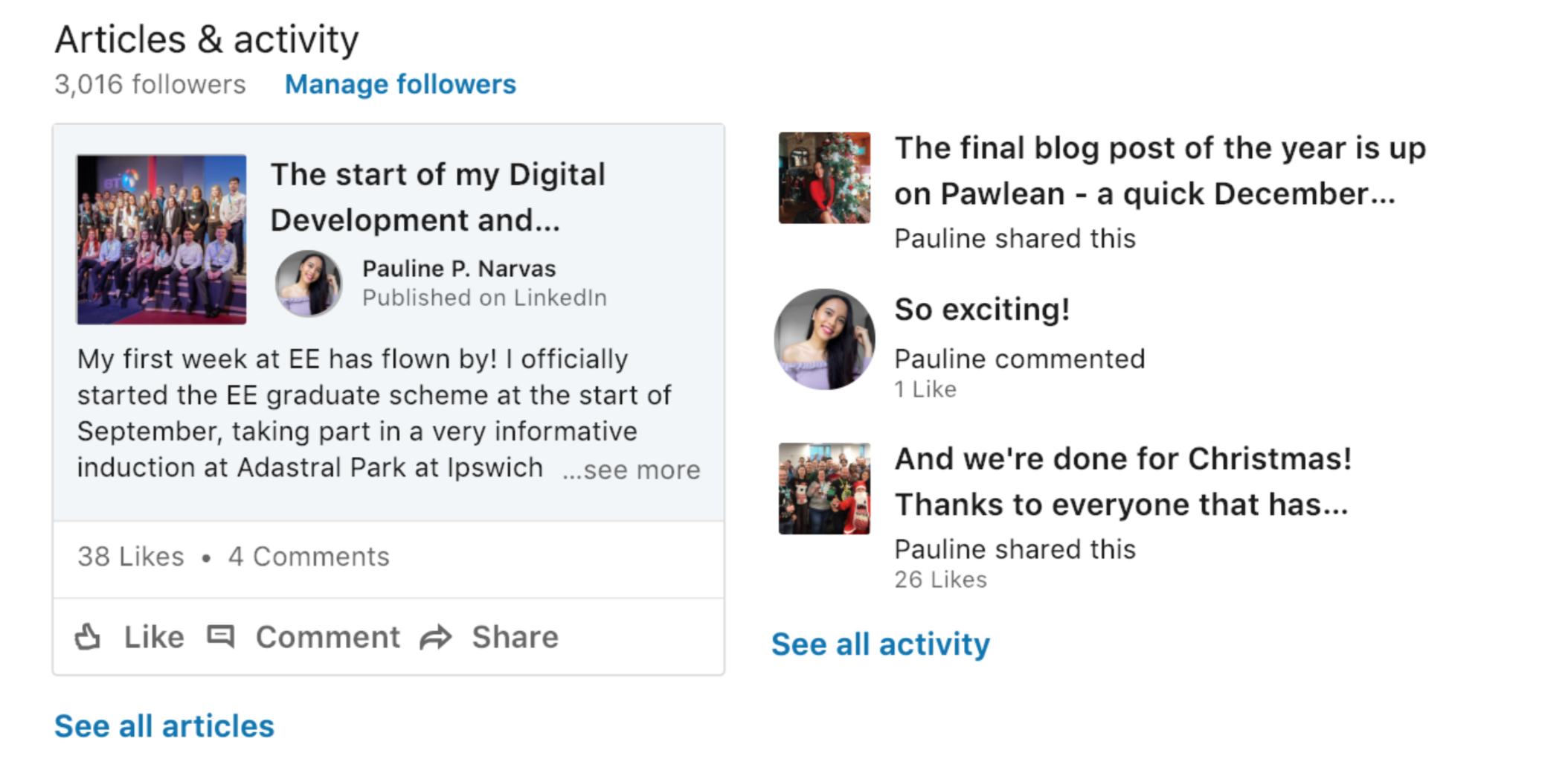Open the final blog post of the year post

1159,171
